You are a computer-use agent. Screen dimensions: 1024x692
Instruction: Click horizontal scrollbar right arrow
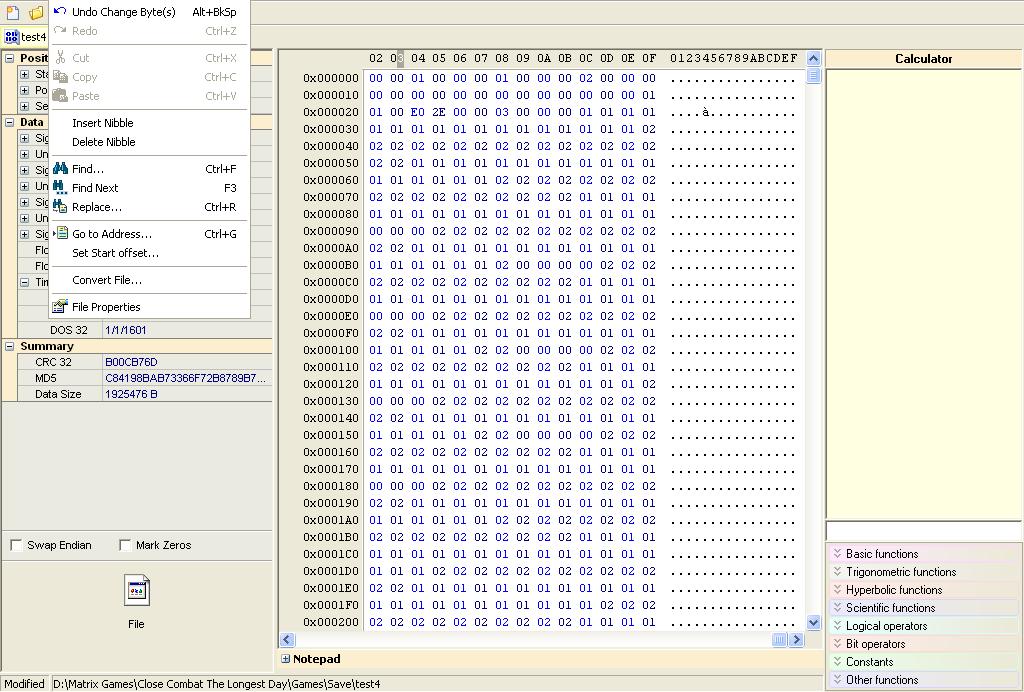[796, 640]
